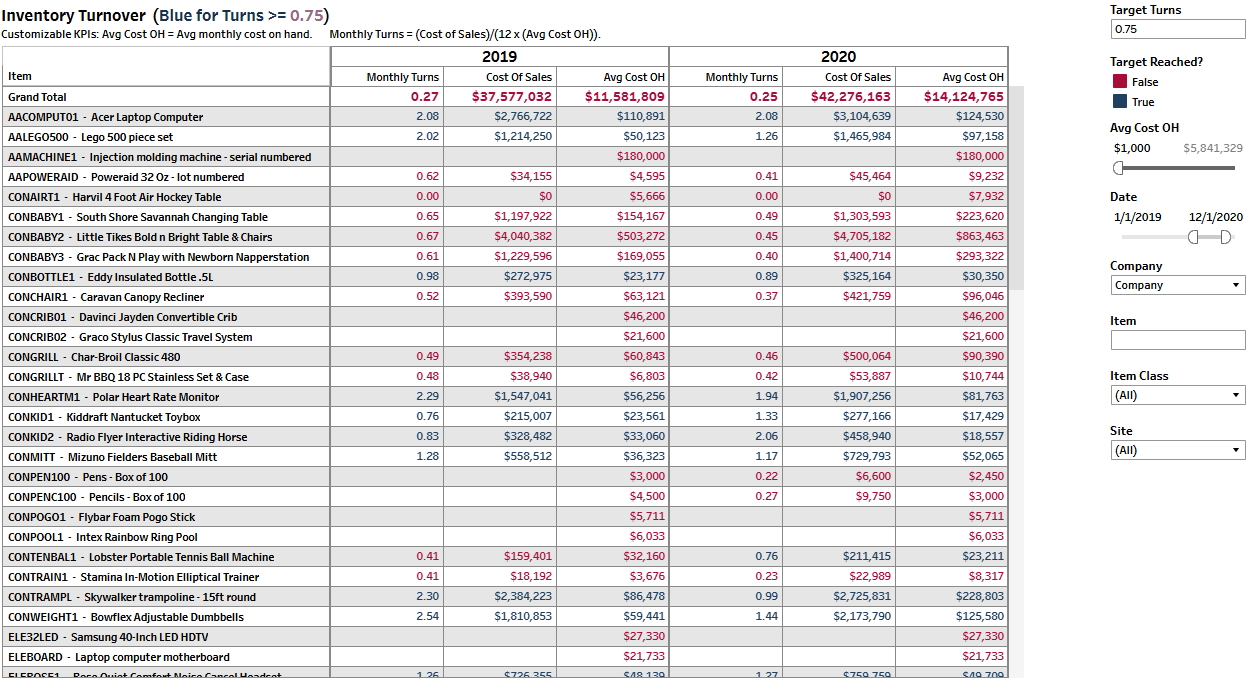Click the True dark blue legend swatch

coord(1119,102)
